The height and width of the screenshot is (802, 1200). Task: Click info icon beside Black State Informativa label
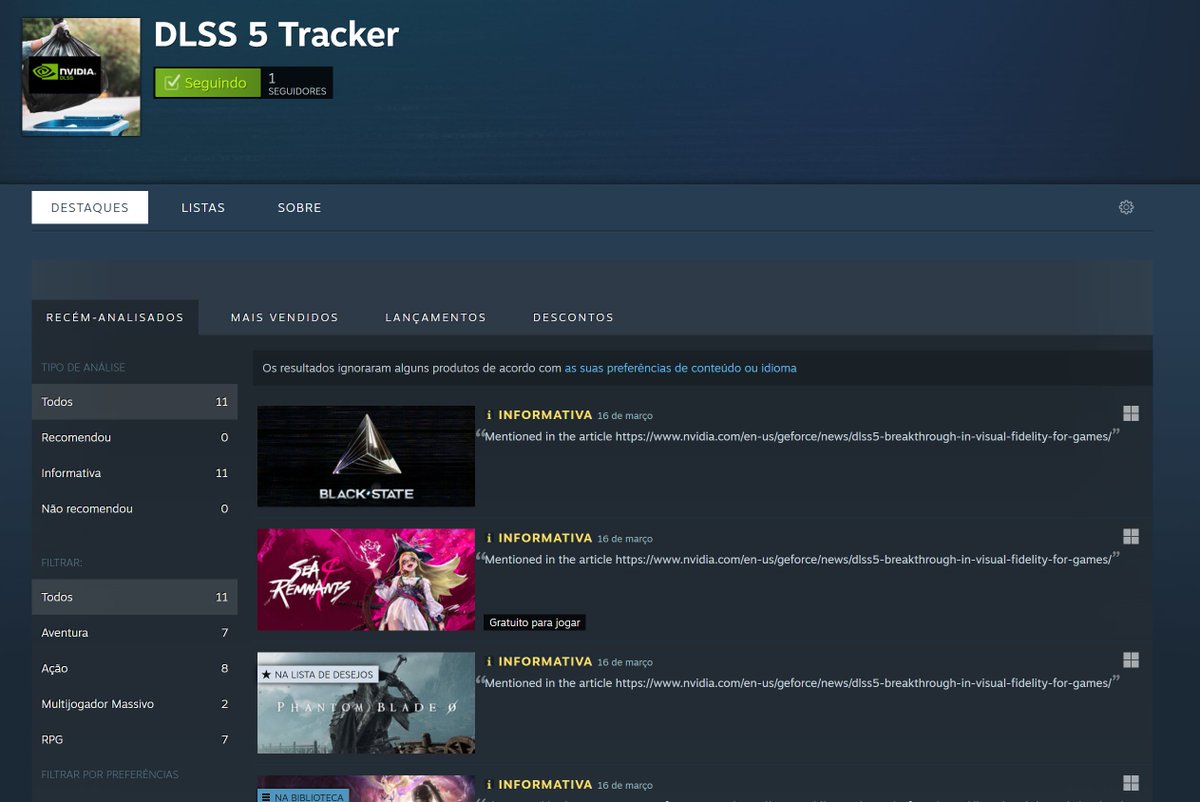(489, 414)
